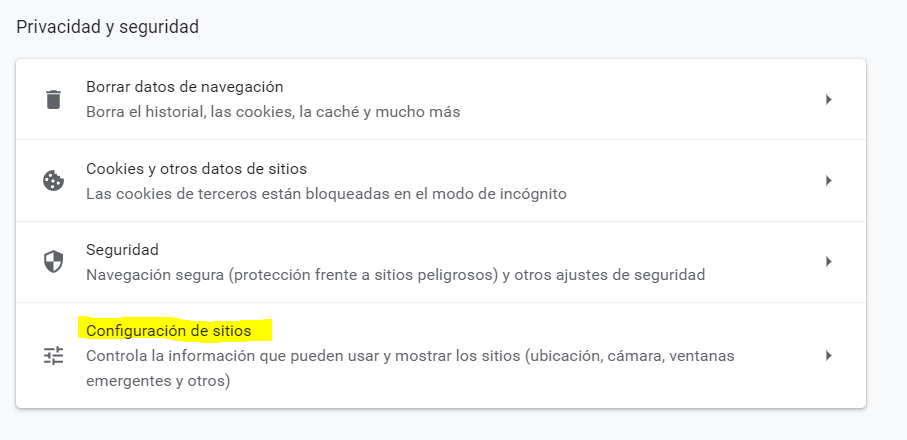
Task: Click the sliders icon for site settings
Action: [53, 355]
